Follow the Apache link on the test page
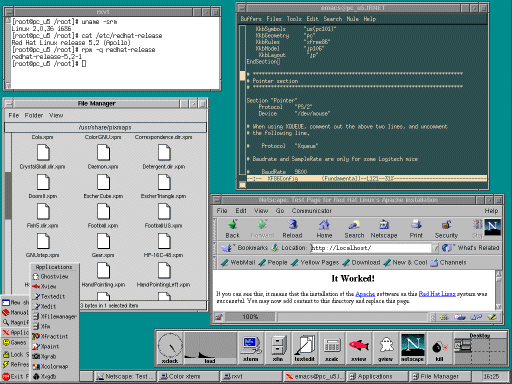Image resolution: width=512 pixels, height=384 pixels. point(365,294)
